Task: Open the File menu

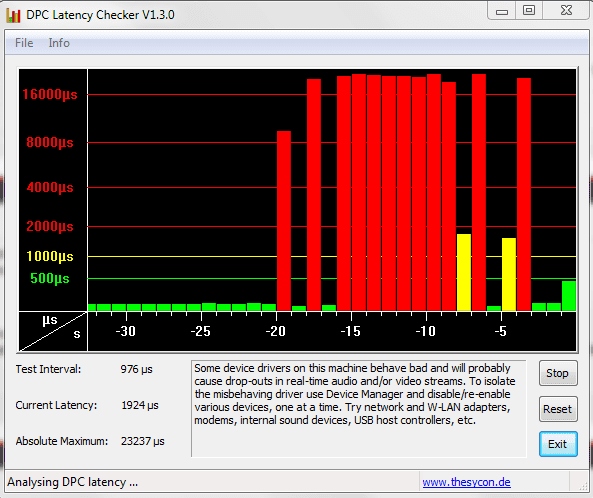Action: [24, 43]
